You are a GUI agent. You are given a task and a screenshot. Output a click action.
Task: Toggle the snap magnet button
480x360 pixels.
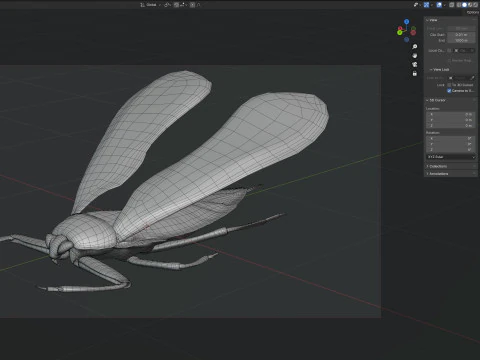177,5
